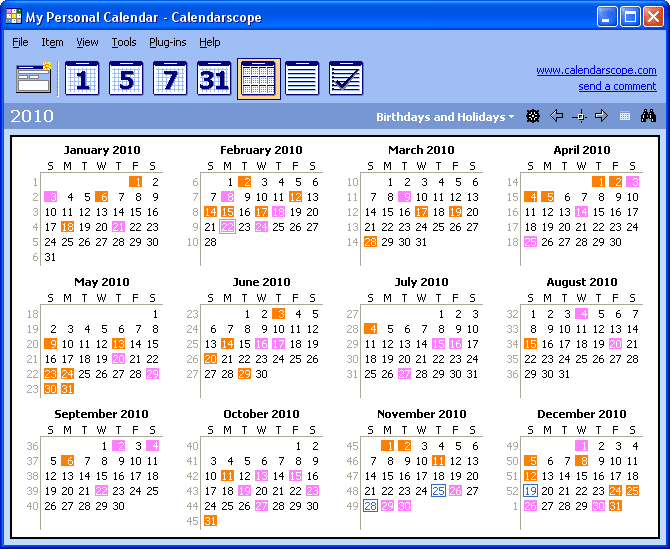Viewport: 670px width, 549px height.
Task: Click the New Item toolbar icon
Action: pyautogui.click(x=33, y=78)
